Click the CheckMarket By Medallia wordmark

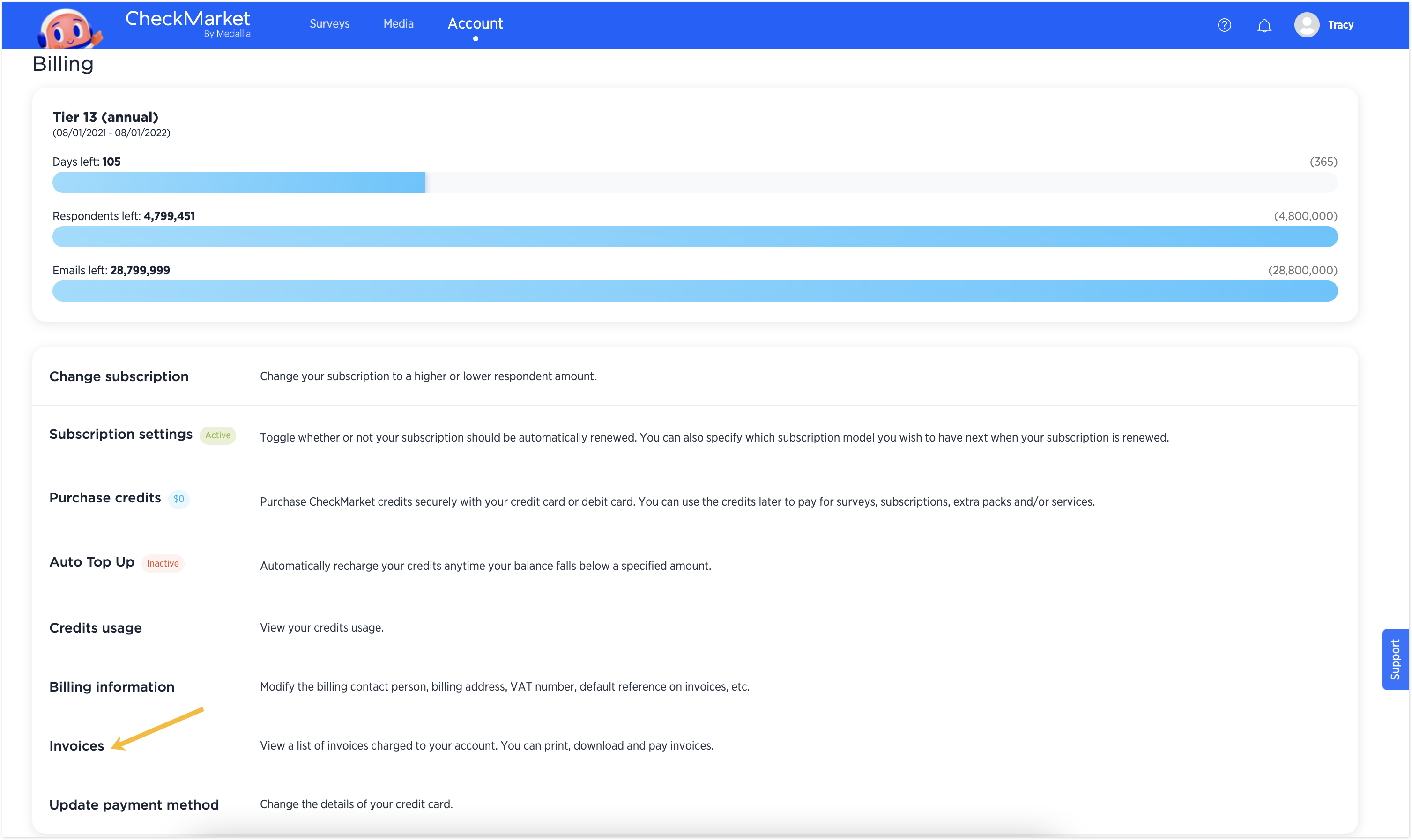(x=187, y=24)
